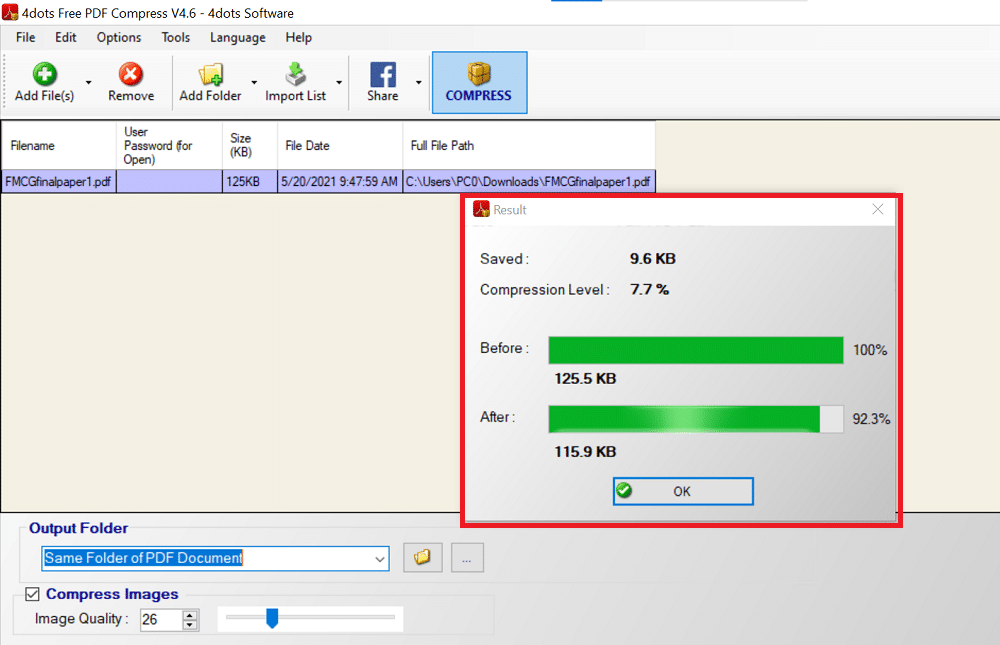Click the Add Folder icon
Viewport: 1000px width, 645px height.
point(210,75)
